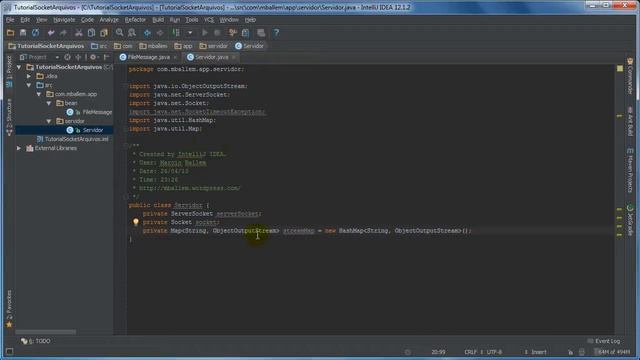Open the run configuration dropdown
This screenshot has width=640, height=360.
pyautogui.click(x=190, y=33)
